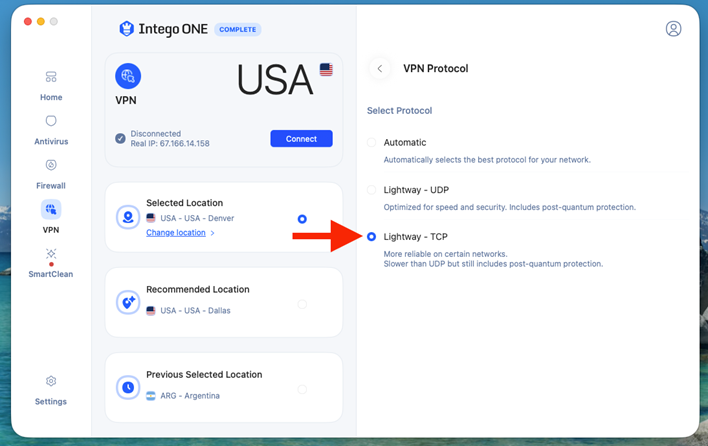This screenshot has width=708, height=446.
Task: Click the 'USA - USA - Denver' text
Action: 197,218
